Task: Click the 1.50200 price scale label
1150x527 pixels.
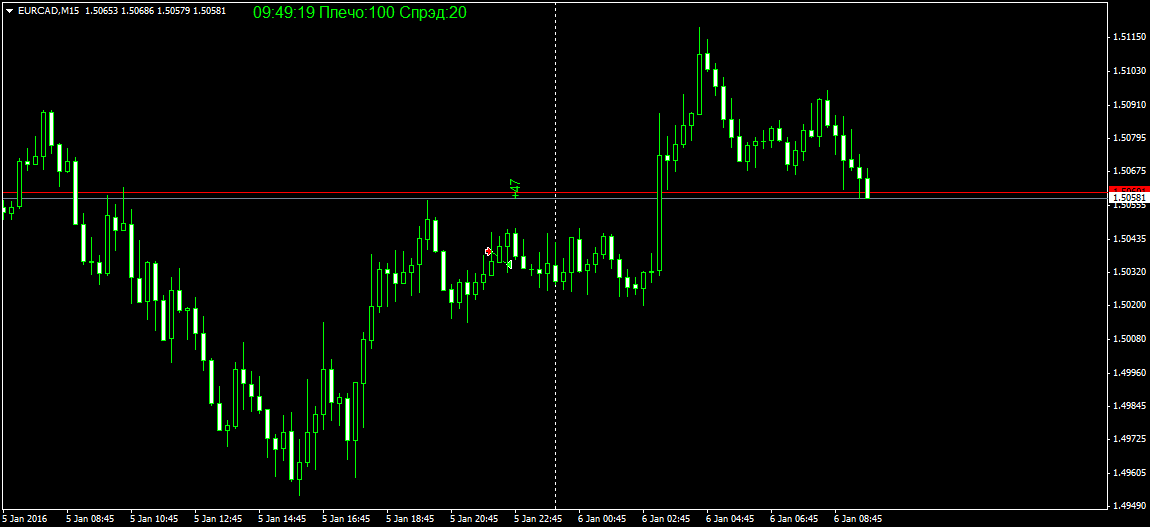Action: [x=1129, y=305]
